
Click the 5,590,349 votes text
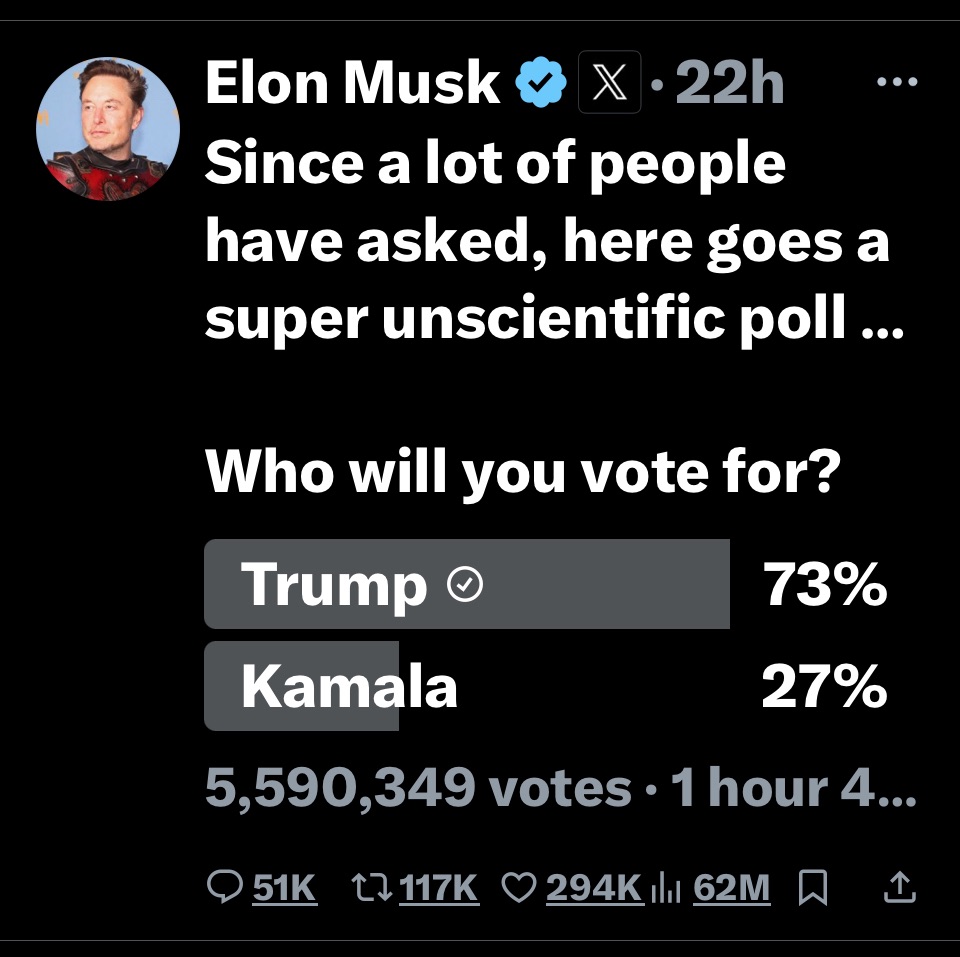pyautogui.click(x=417, y=788)
